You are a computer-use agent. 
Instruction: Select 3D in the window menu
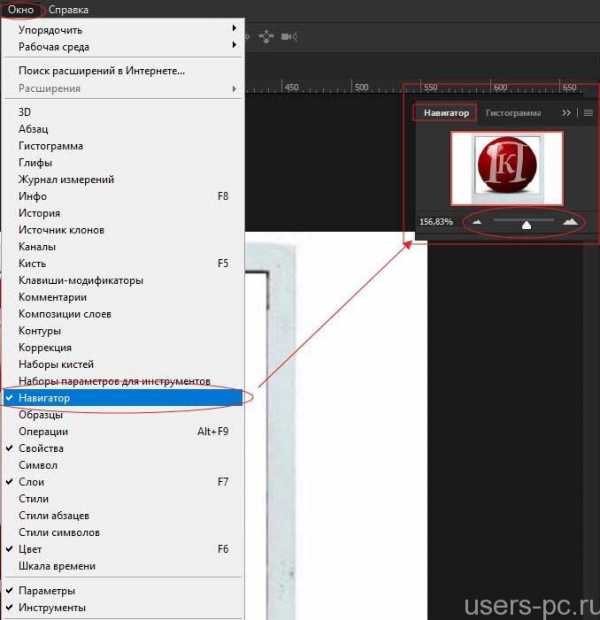[123, 112]
